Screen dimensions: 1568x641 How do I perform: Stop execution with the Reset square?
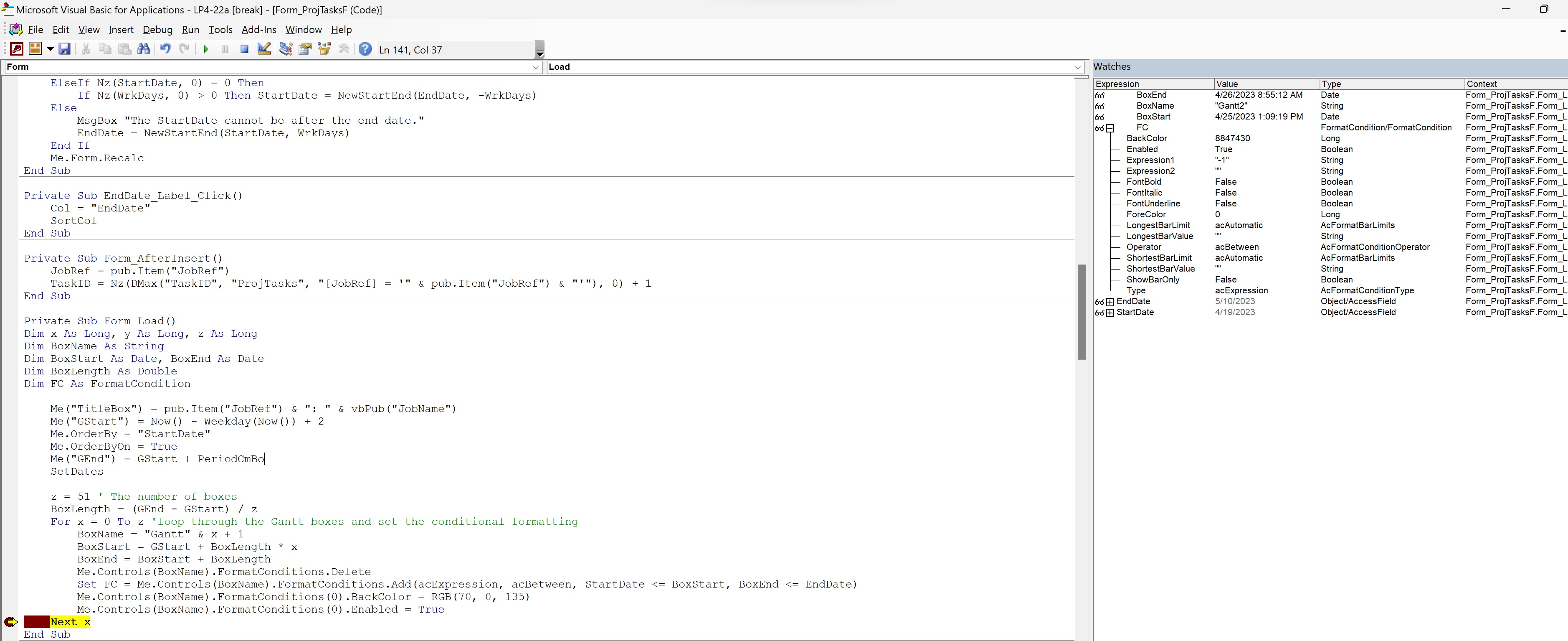point(244,49)
